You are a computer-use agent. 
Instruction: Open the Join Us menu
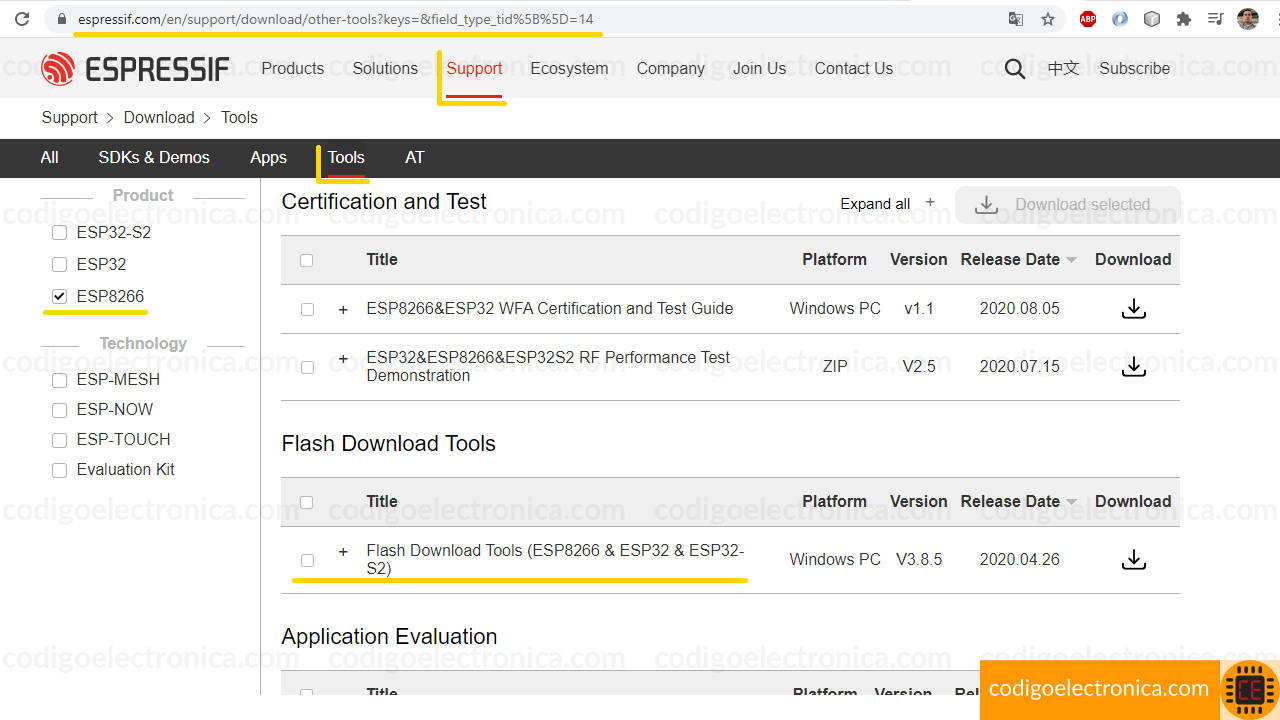tap(759, 68)
